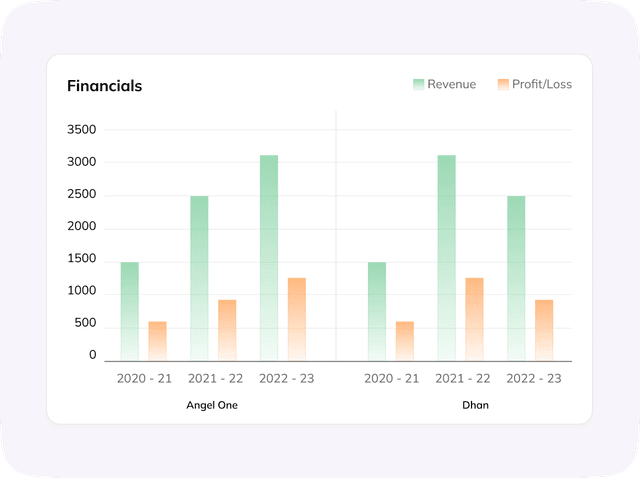The image size is (640, 478).
Task: Select Dhan 2022 - 23 profit bar
Action: (x=544, y=330)
